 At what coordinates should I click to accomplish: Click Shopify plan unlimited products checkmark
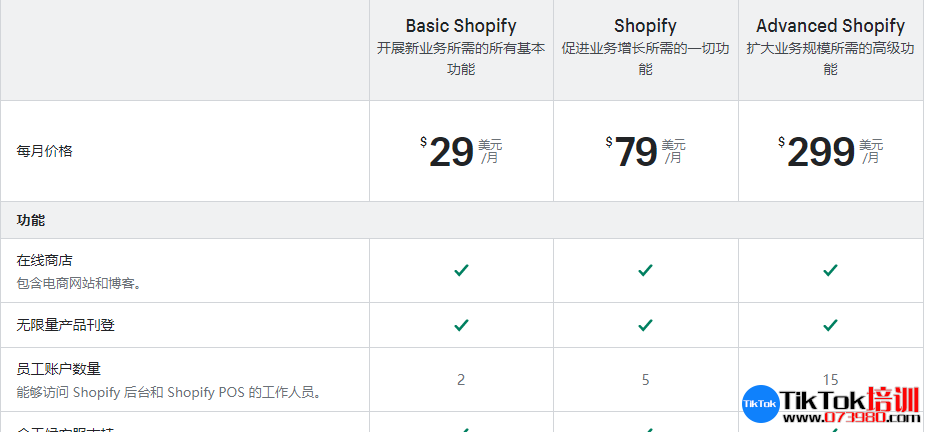pos(645,325)
